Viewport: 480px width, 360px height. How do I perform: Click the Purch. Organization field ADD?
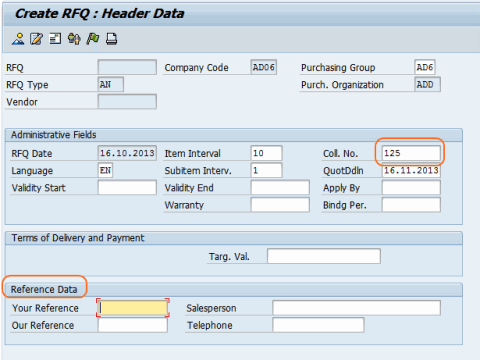pyautogui.click(x=427, y=85)
